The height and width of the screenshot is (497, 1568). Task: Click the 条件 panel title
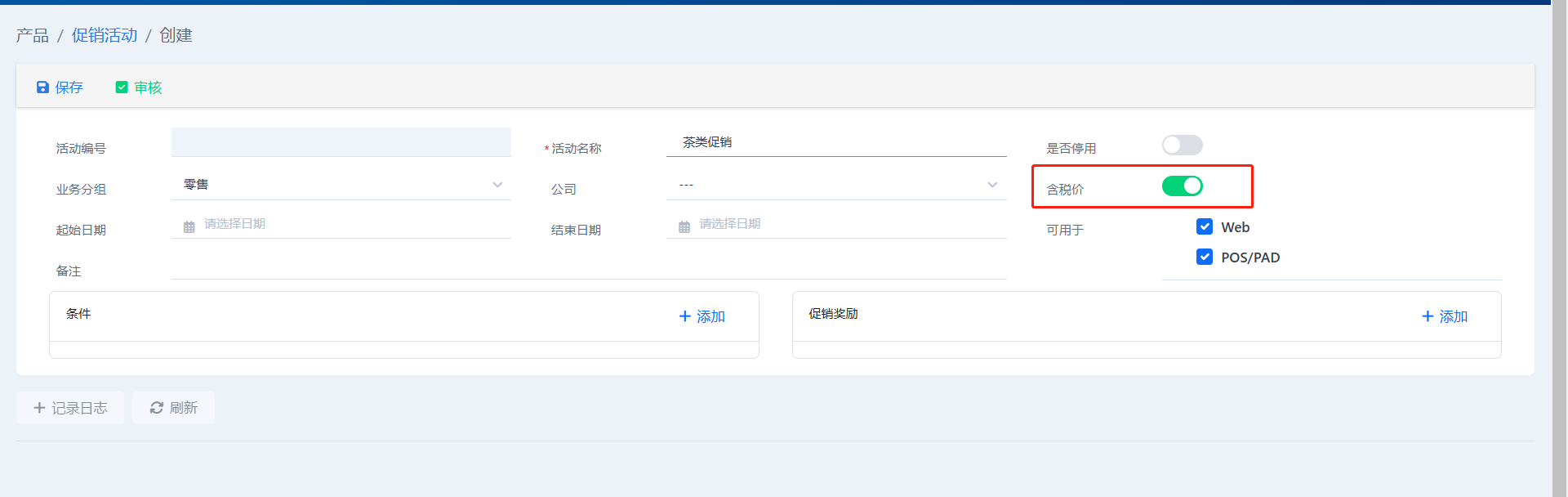(78, 314)
